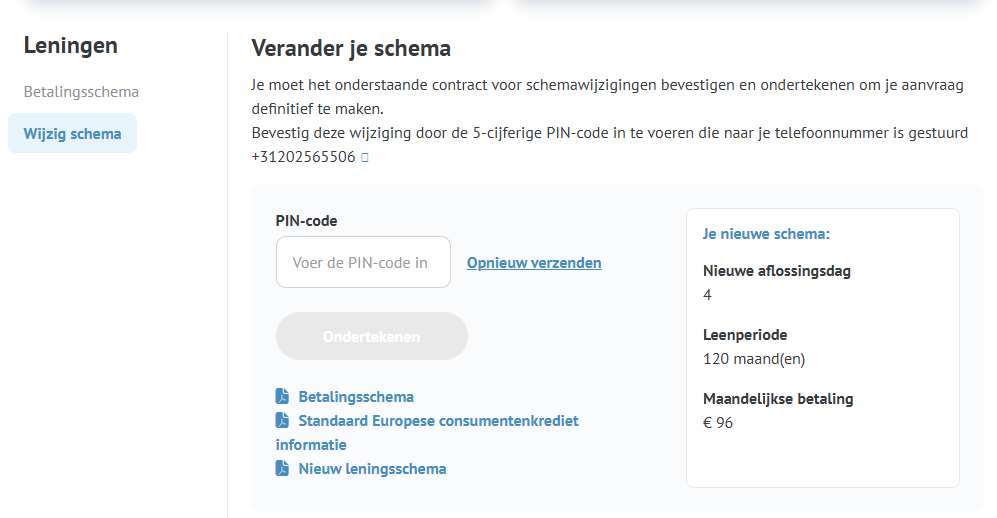Focus the PIN-code input field
The height and width of the screenshot is (518, 997).
363,262
